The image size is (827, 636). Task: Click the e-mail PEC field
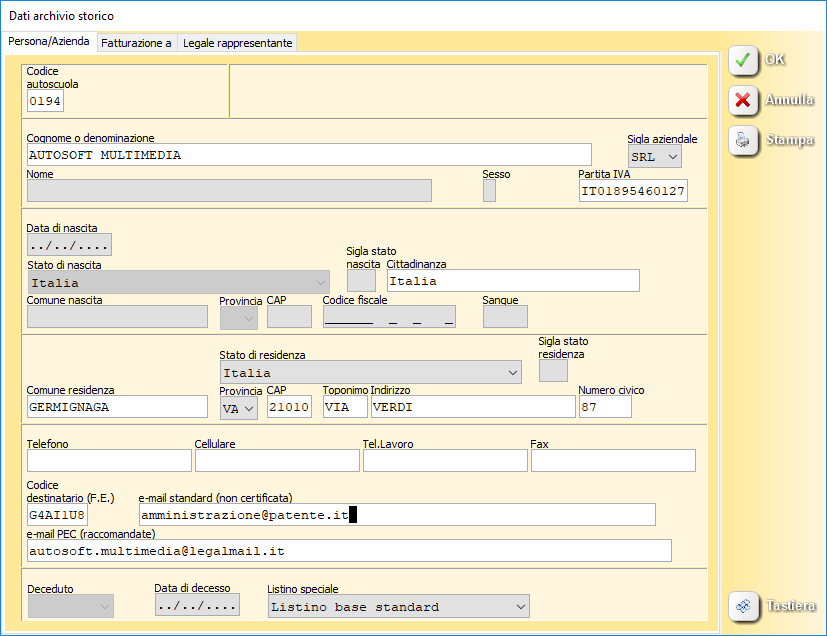(x=349, y=551)
